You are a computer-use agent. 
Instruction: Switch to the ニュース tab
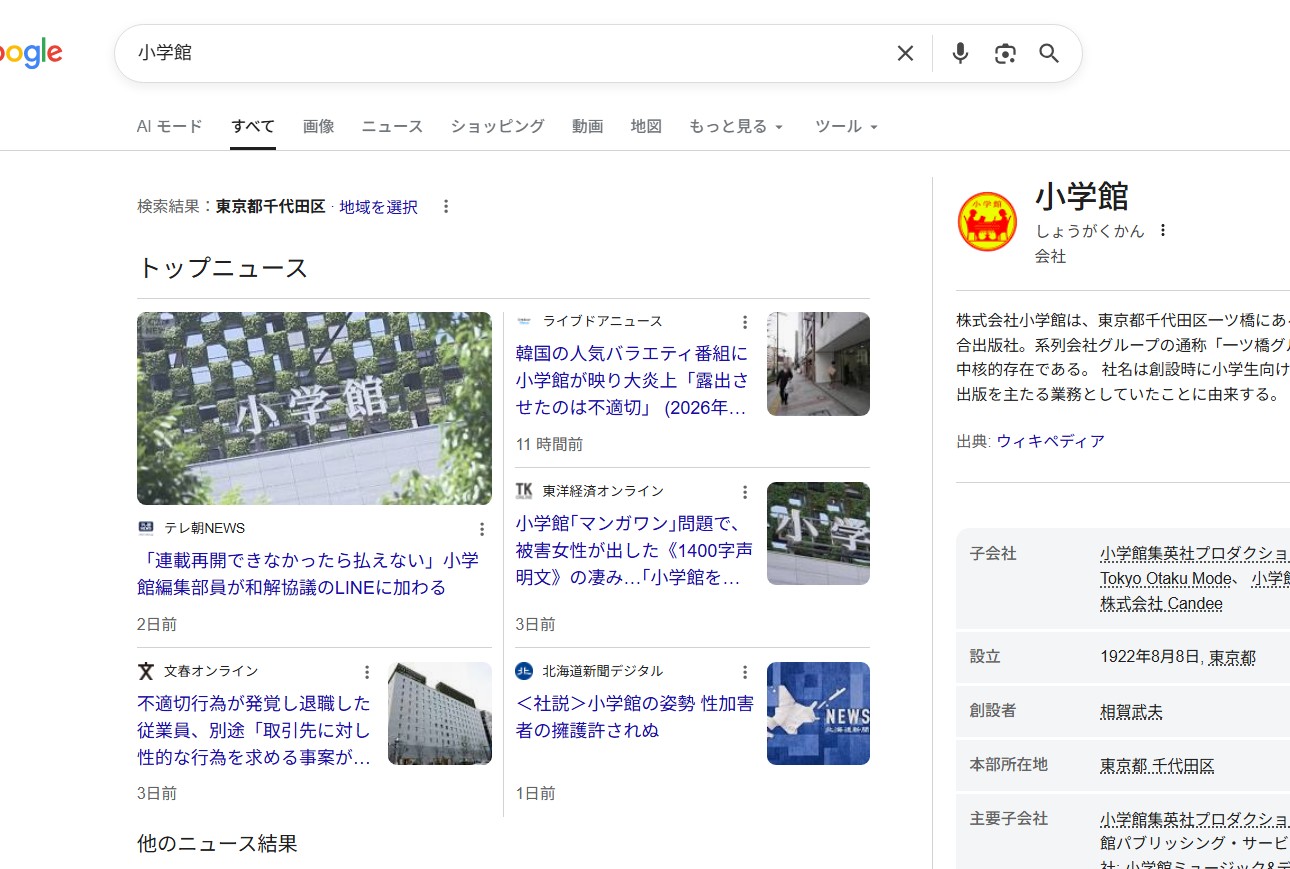tap(392, 126)
